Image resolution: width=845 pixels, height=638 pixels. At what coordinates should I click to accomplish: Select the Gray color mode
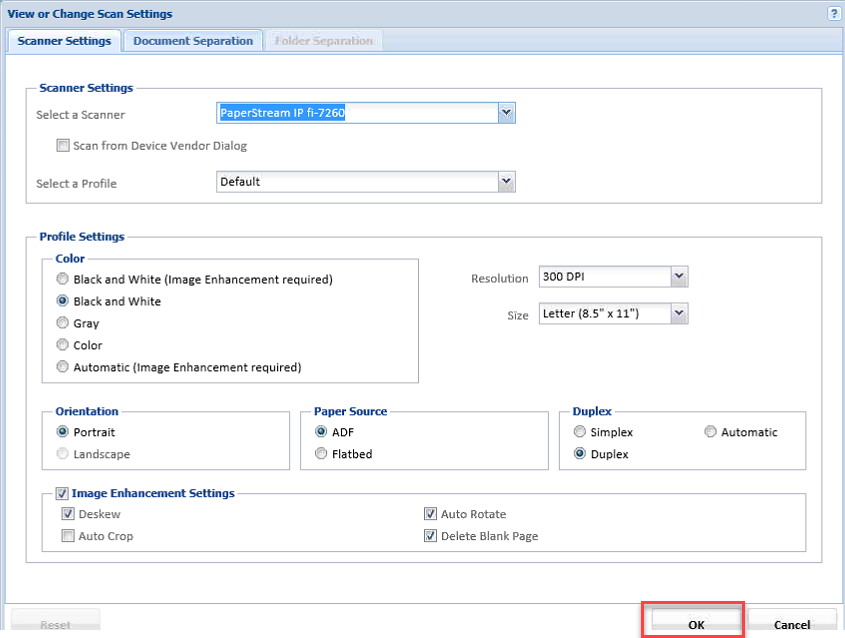click(64, 323)
